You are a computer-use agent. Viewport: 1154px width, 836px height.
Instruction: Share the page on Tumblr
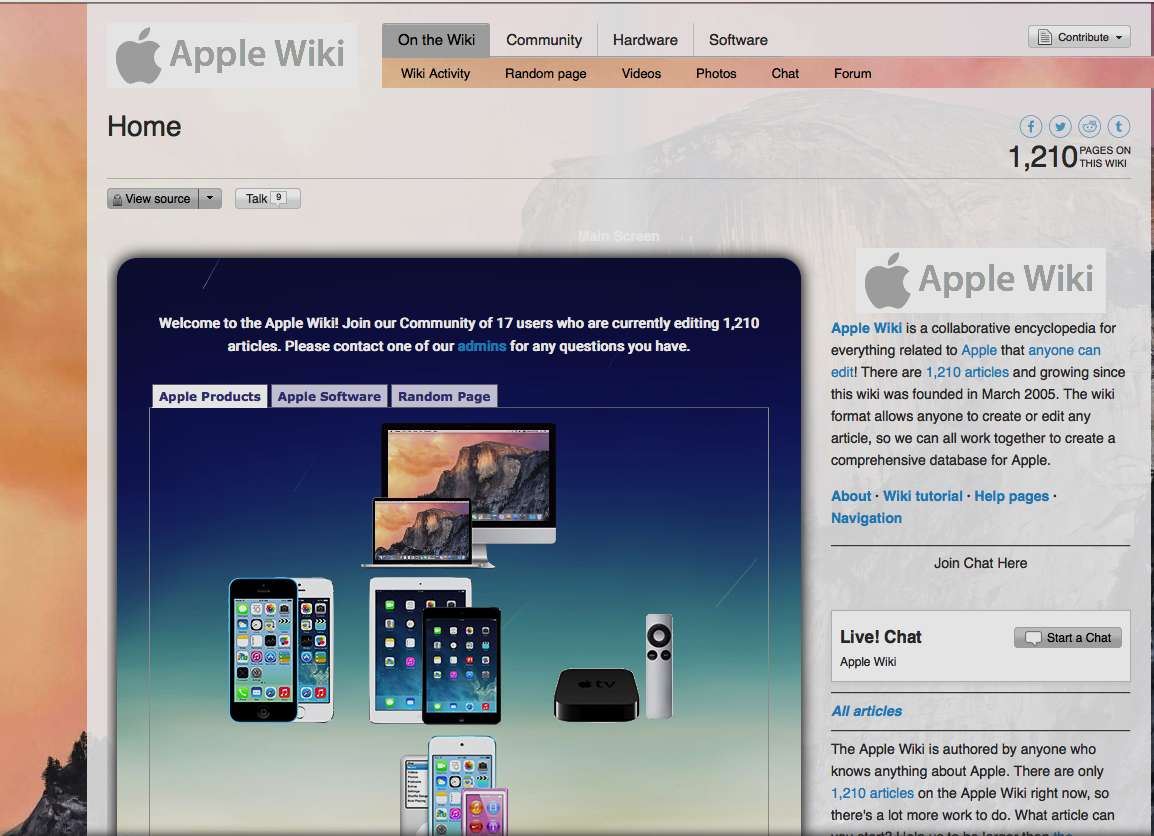click(1119, 127)
